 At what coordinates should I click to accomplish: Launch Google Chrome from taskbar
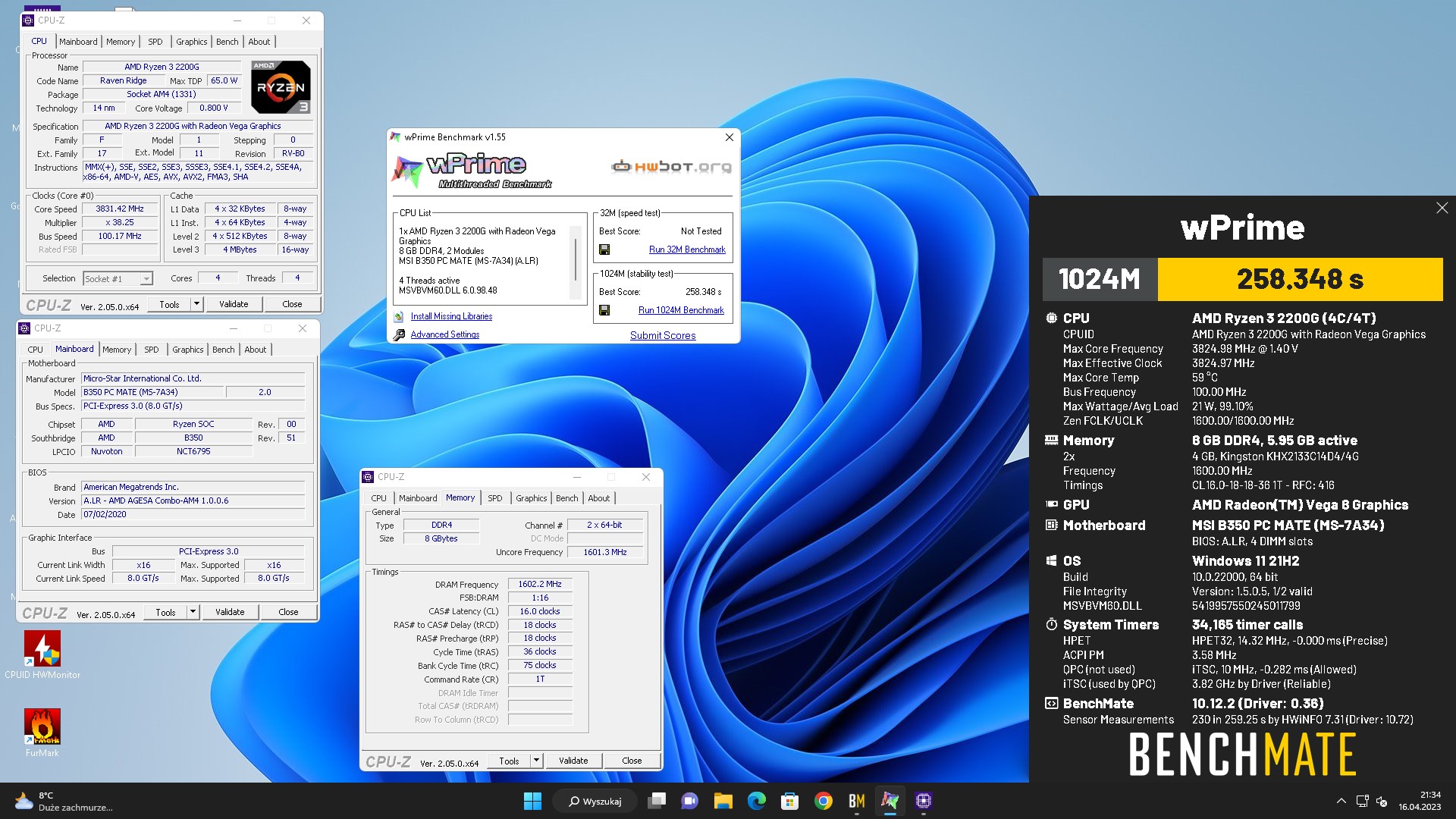pyautogui.click(x=824, y=801)
